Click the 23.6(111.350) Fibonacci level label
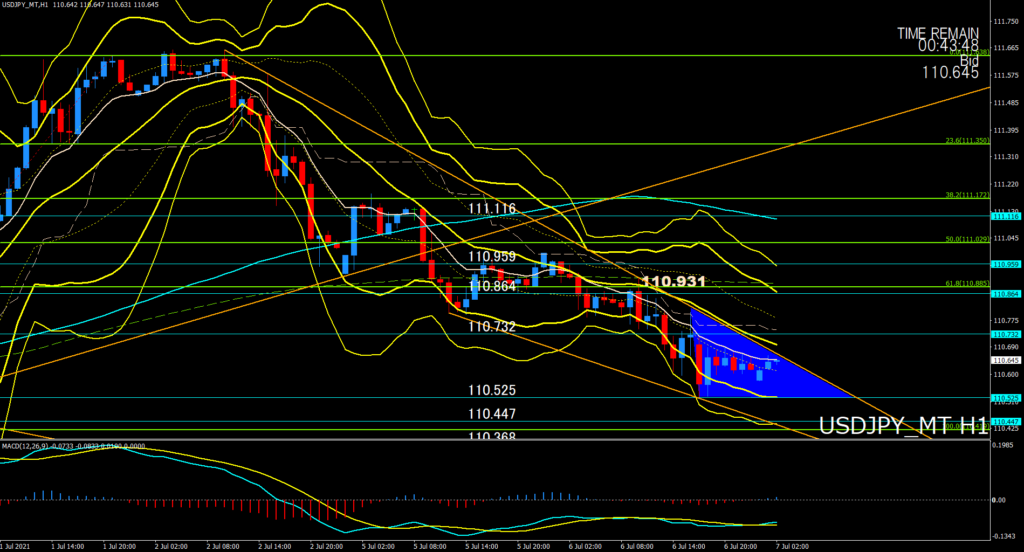This screenshot has width=1024, height=552. coord(967,140)
